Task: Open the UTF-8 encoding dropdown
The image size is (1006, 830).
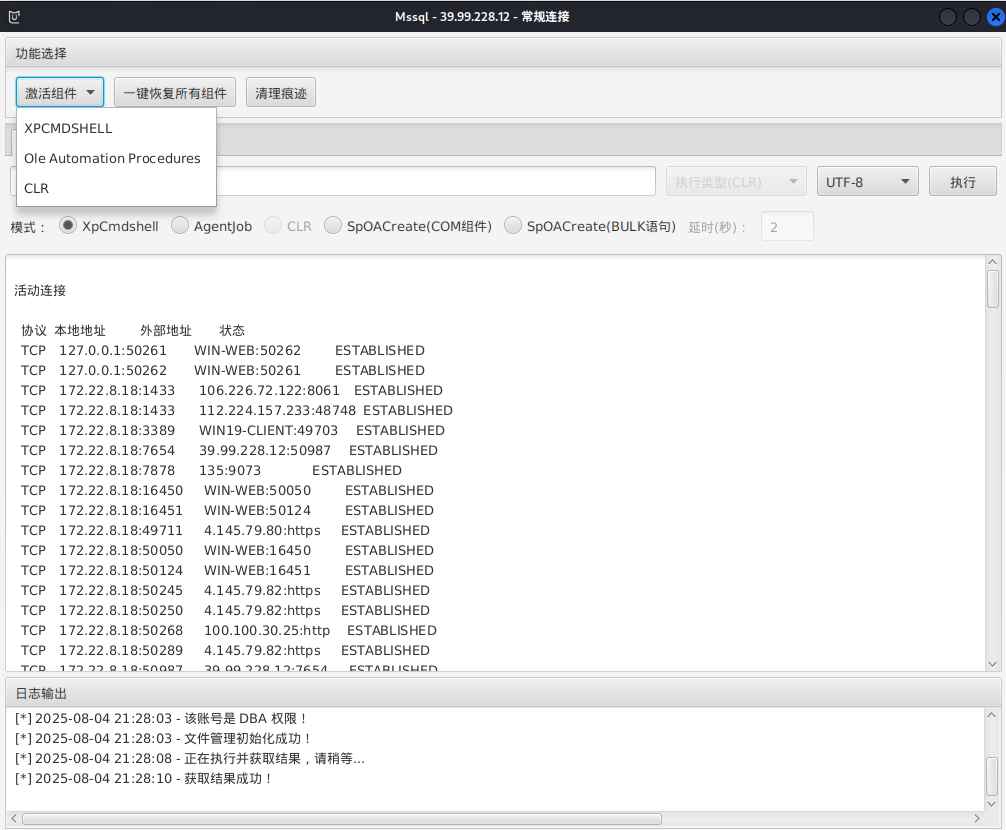Action: coord(867,182)
